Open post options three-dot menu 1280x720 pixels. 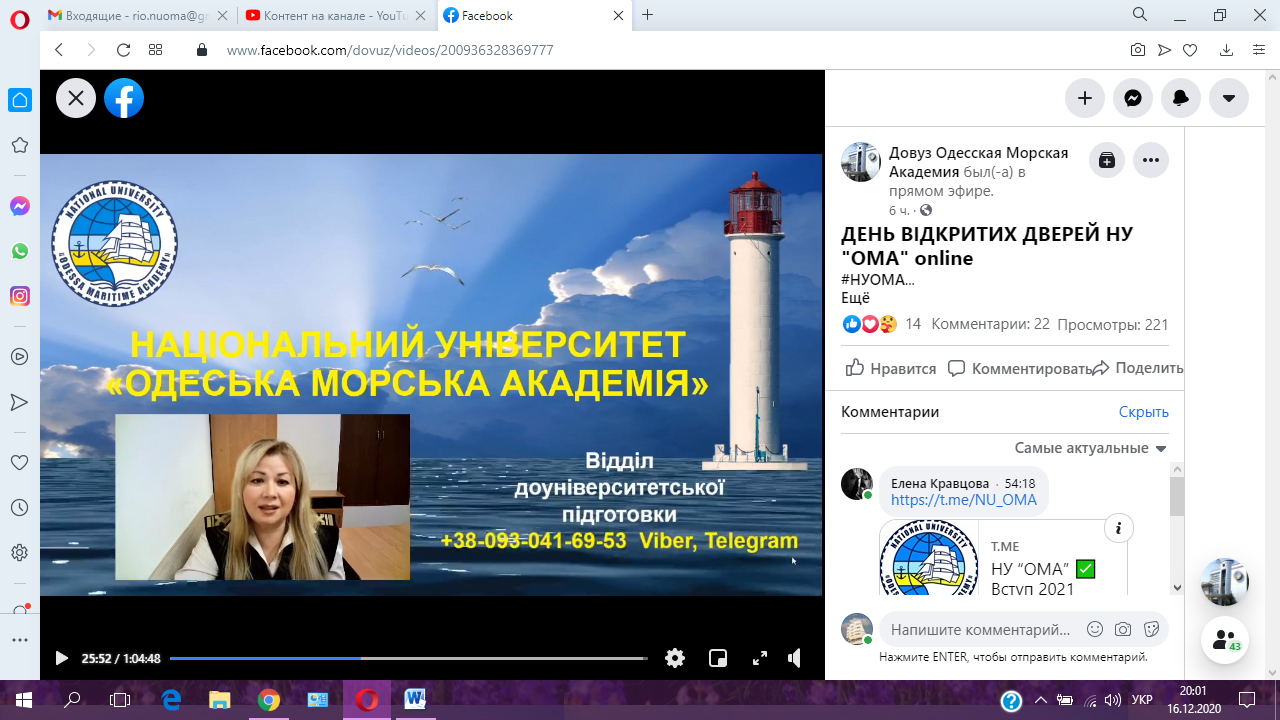point(1151,160)
